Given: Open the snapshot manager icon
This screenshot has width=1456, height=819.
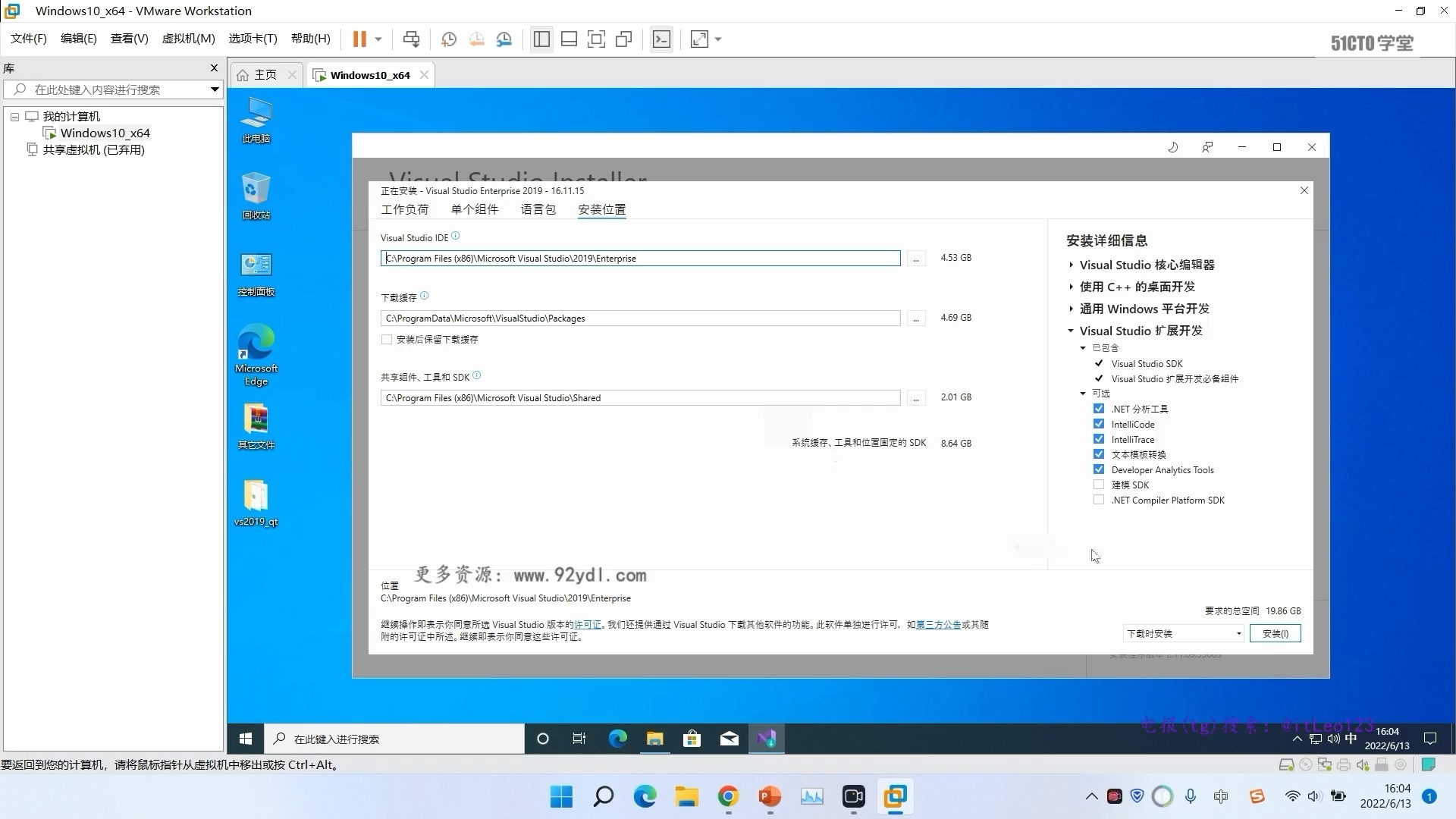Looking at the screenshot, I should point(504,39).
